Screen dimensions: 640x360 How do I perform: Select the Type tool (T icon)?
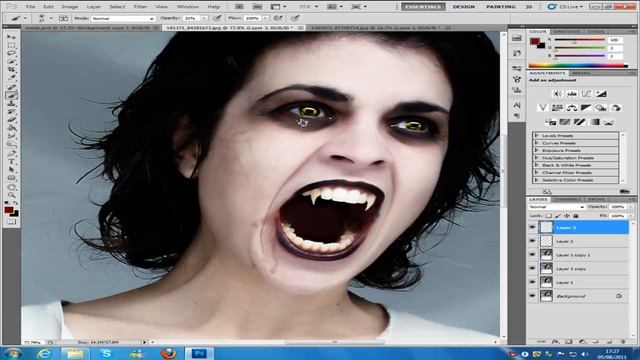pyautogui.click(x=11, y=162)
